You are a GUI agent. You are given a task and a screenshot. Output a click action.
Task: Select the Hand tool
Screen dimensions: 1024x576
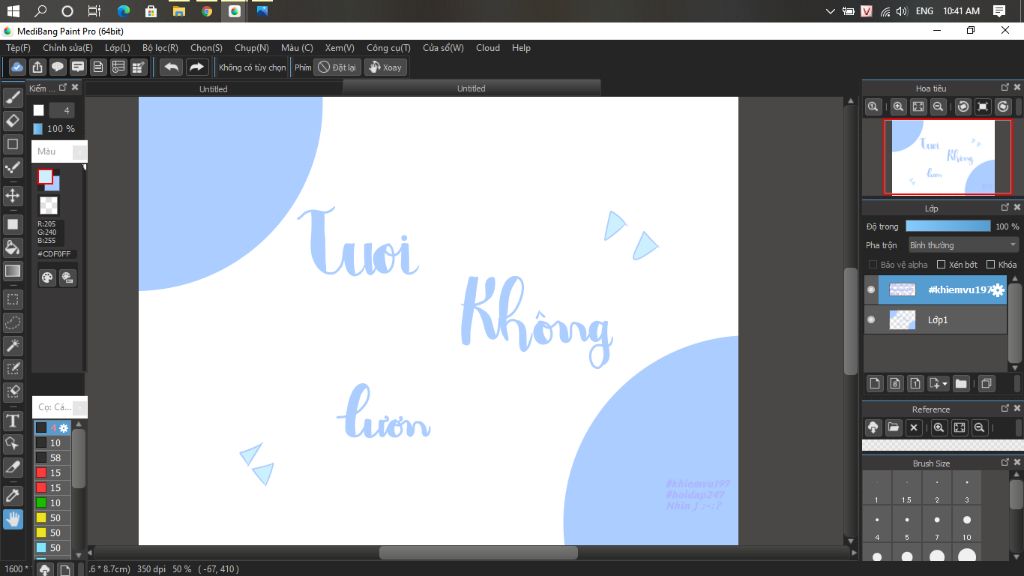pos(12,519)
